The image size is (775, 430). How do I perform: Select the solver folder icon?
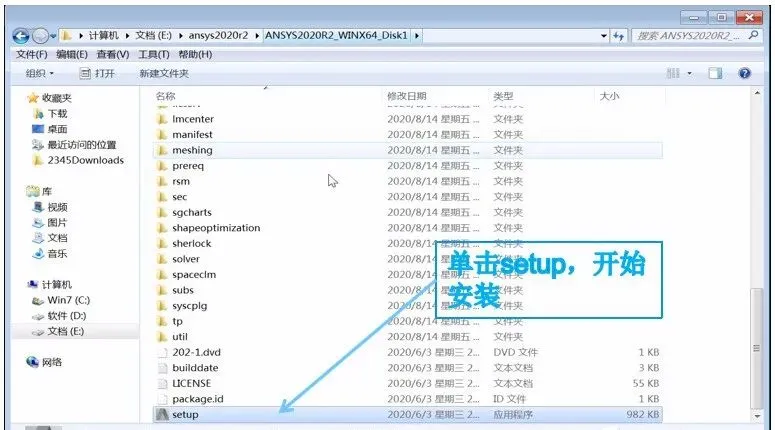tap(162, 259)
